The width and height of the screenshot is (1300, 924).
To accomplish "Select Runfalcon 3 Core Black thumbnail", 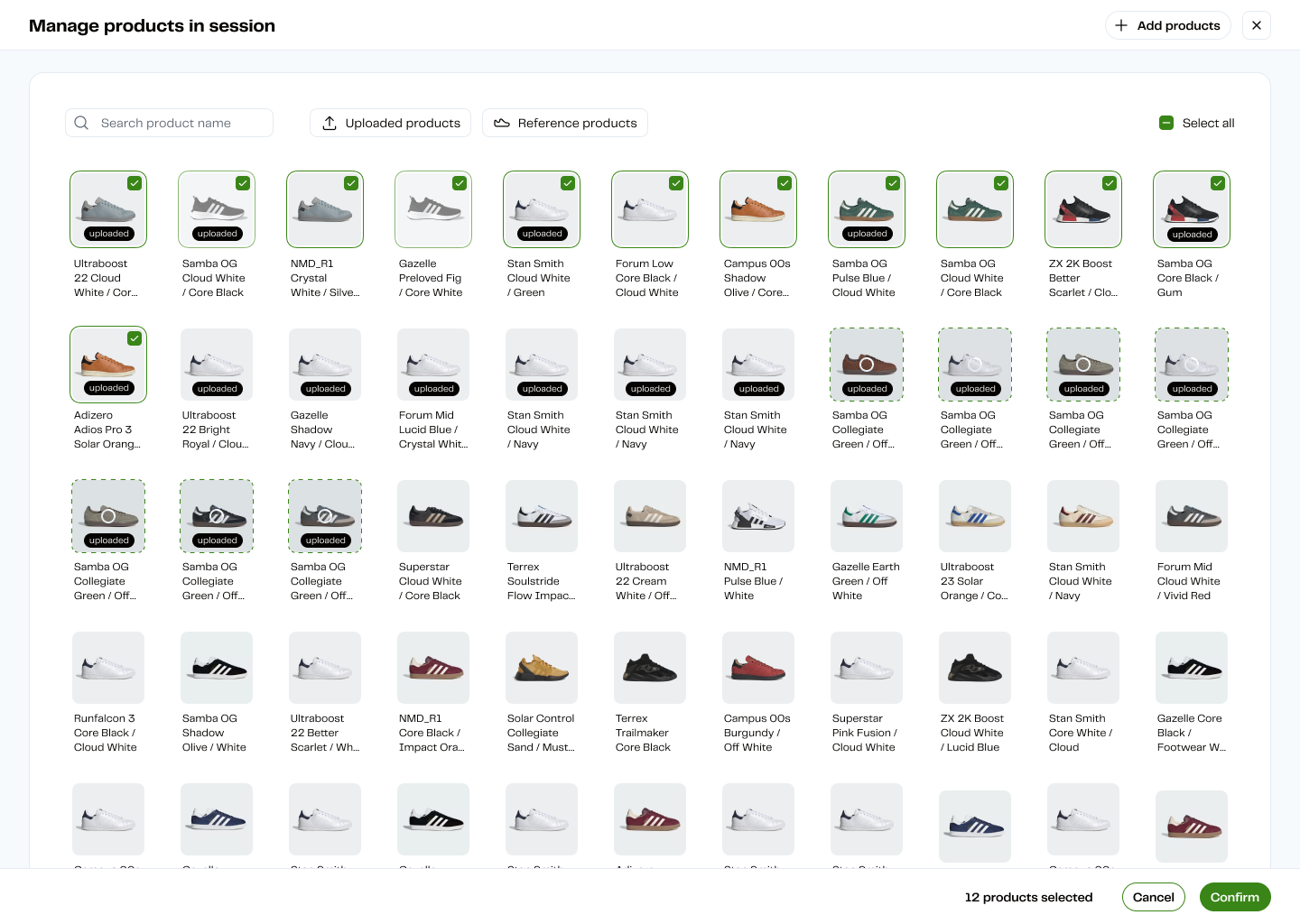I will pyautogui.click(x=108, y=668).
